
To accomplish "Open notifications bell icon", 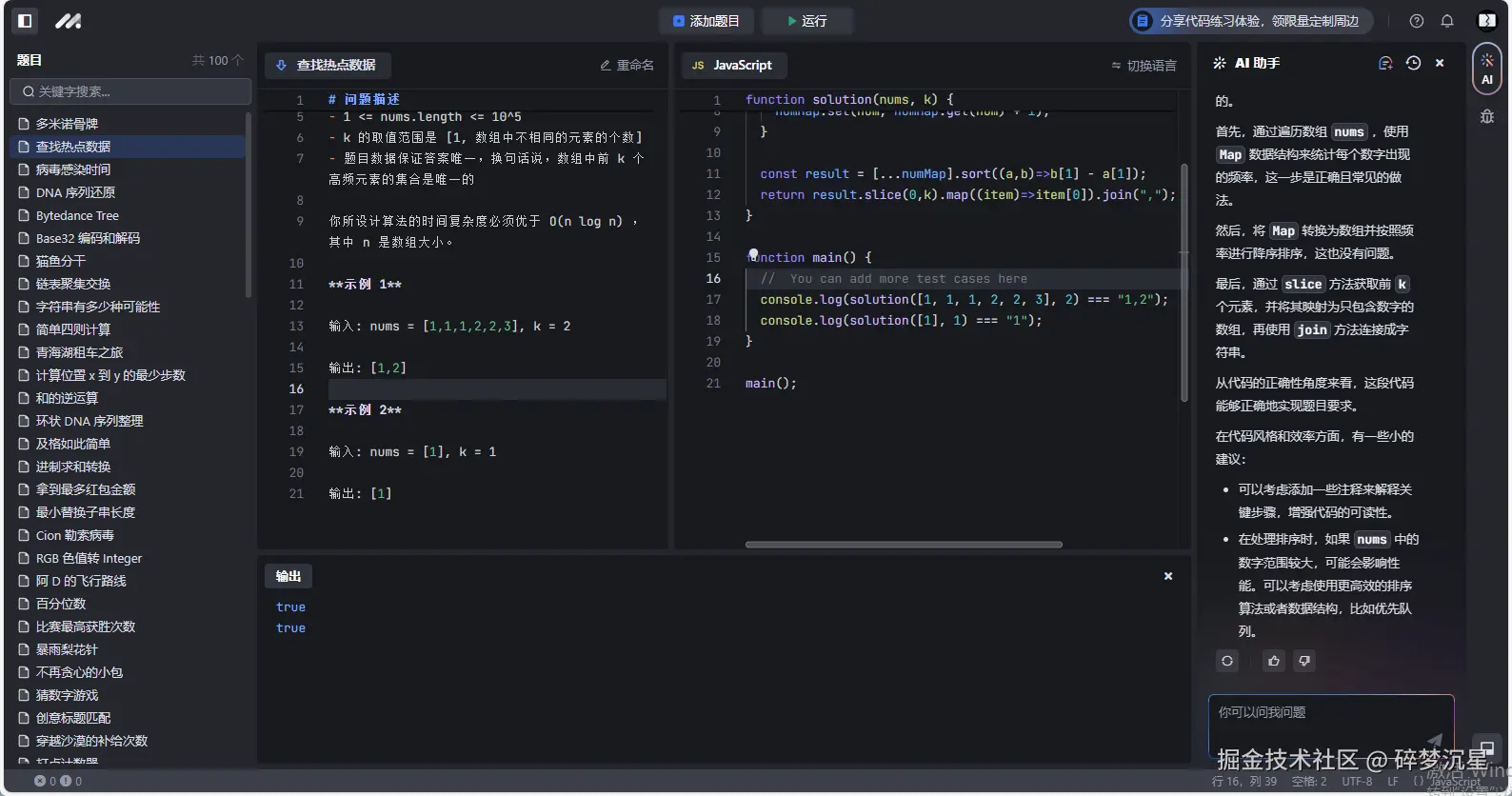I will [x=1447, y=21].
